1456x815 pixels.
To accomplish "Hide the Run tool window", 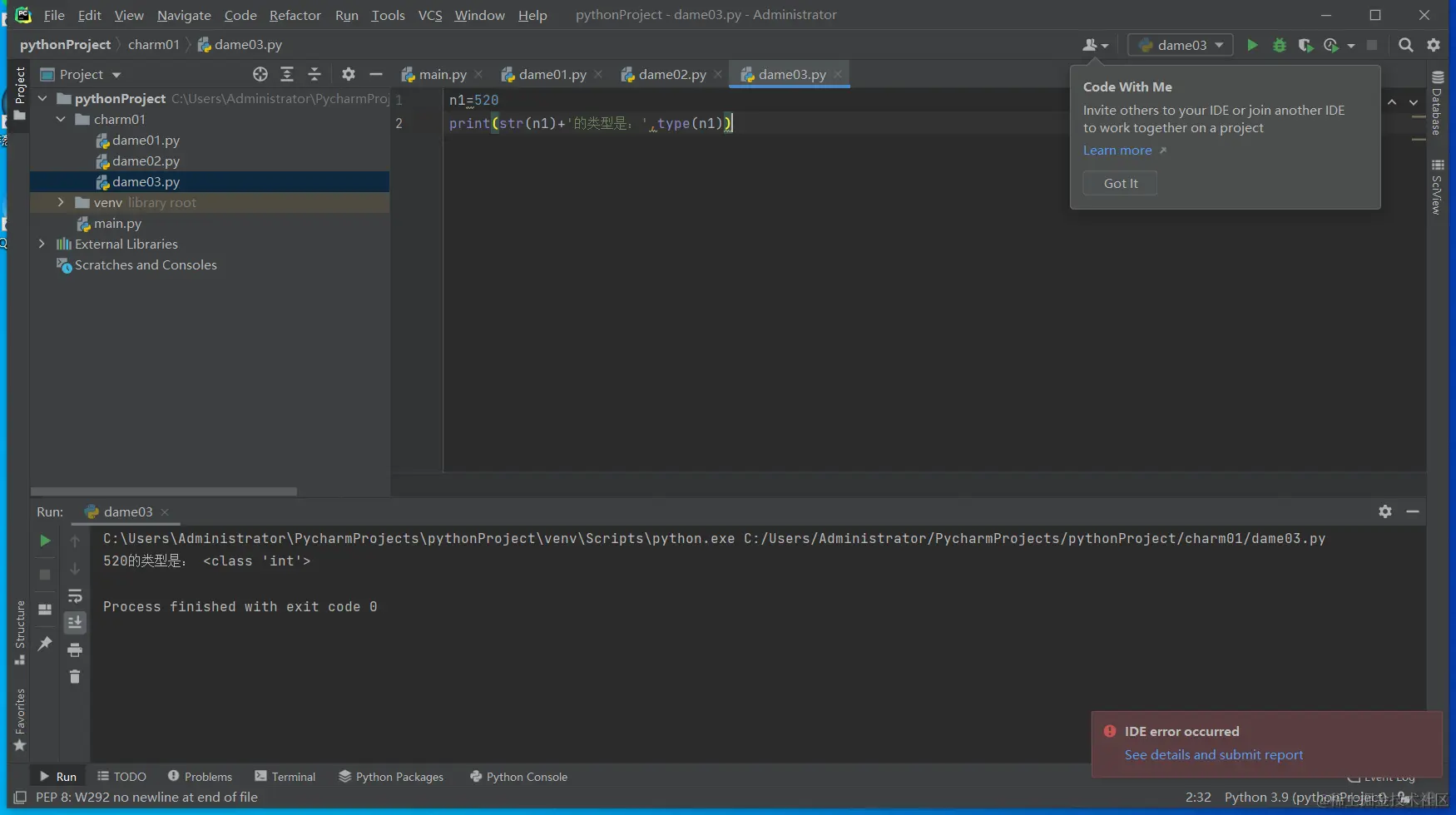I will tap(1413, 511).
